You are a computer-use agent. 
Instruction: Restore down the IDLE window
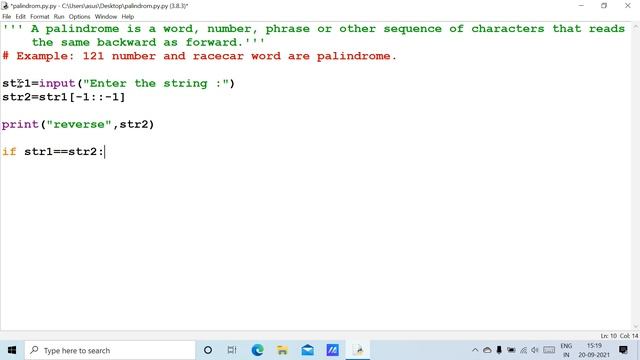pos(604,6)
